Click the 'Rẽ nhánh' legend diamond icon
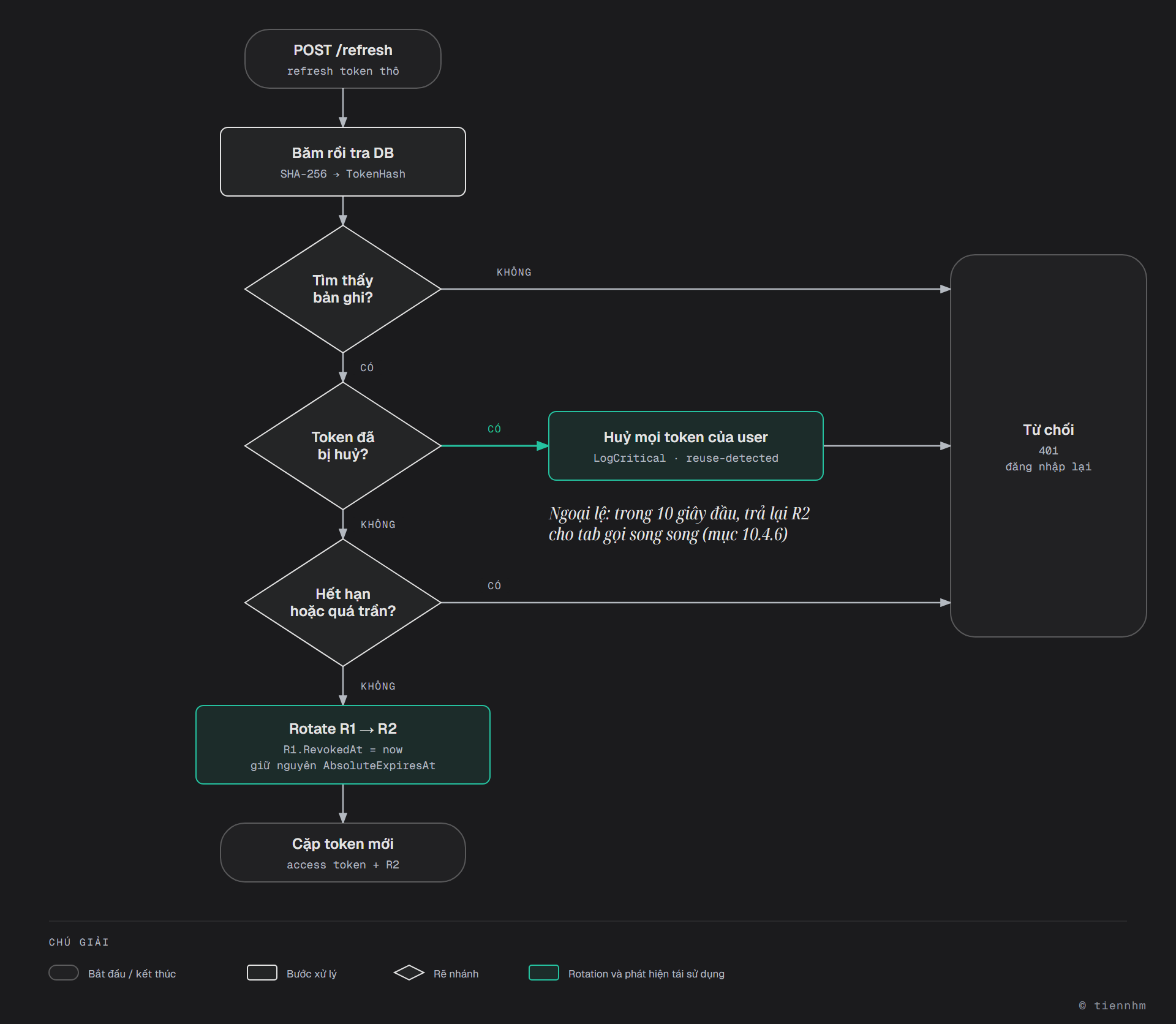The image size is (1176, 1024). click(x=409, y=973)
